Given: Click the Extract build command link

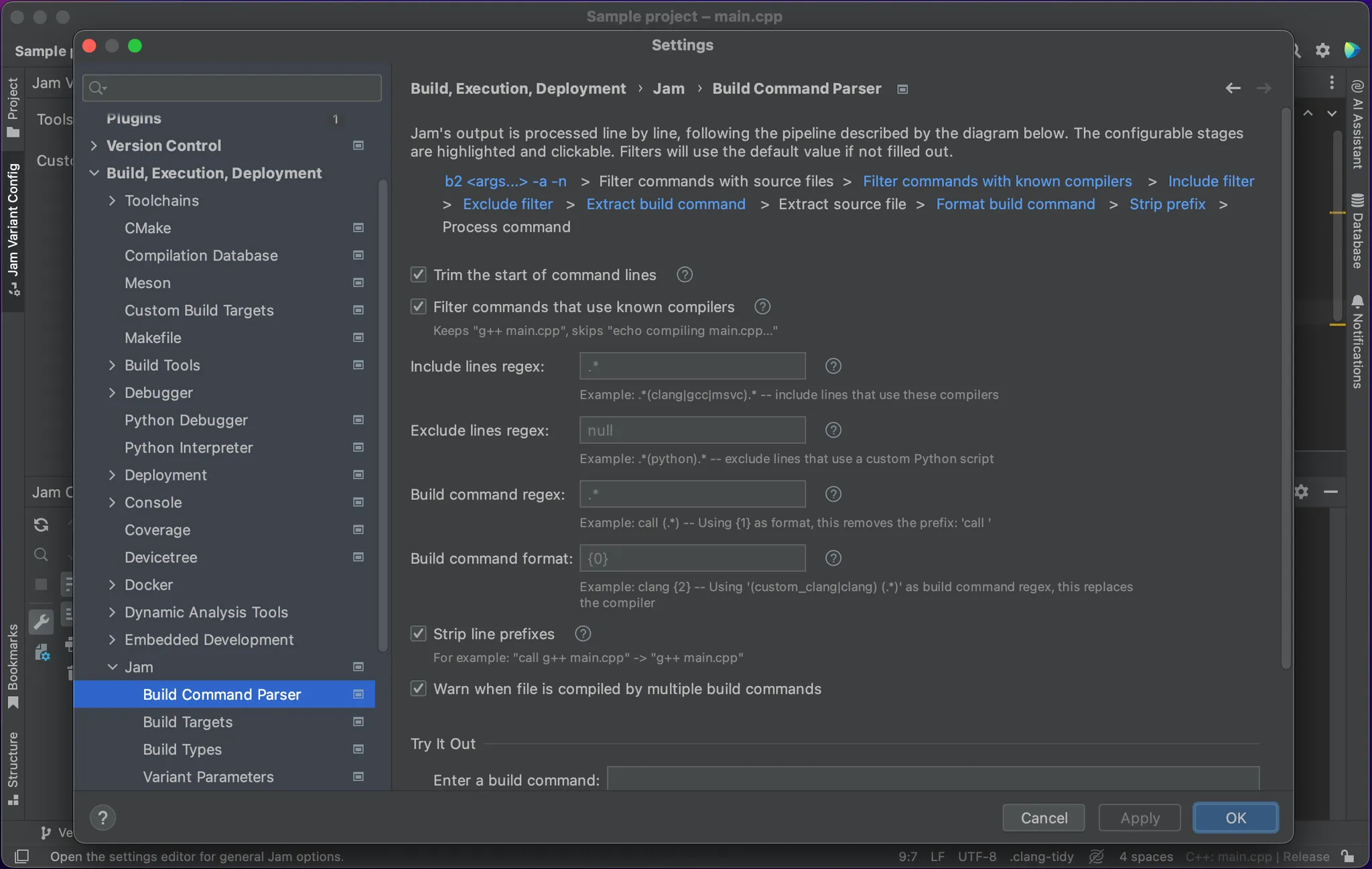Looking at the screenshot, I should (666, 204).
